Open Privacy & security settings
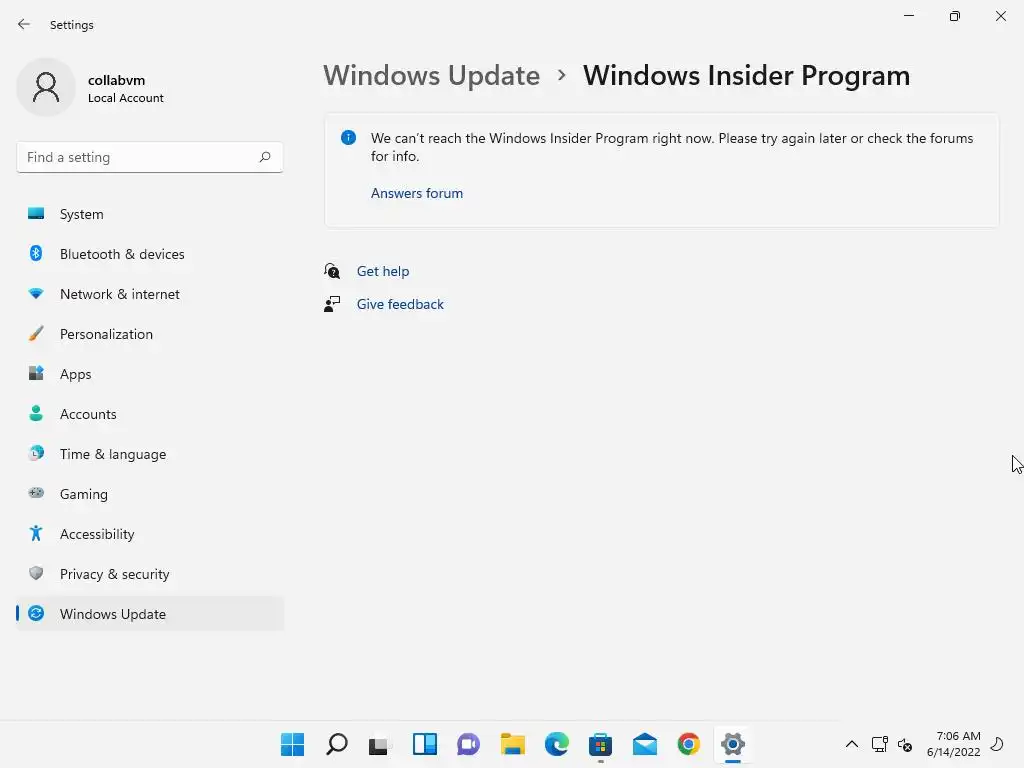This screenshot has height=768, width=1024. click(150, 574)
